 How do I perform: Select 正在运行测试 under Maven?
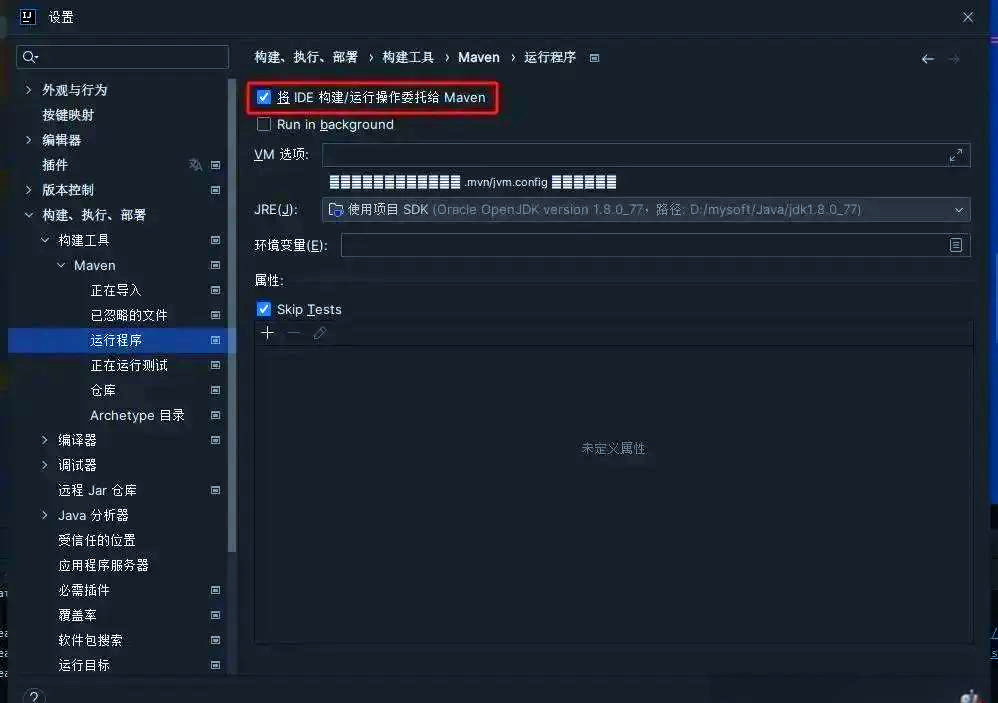(129, 365)
